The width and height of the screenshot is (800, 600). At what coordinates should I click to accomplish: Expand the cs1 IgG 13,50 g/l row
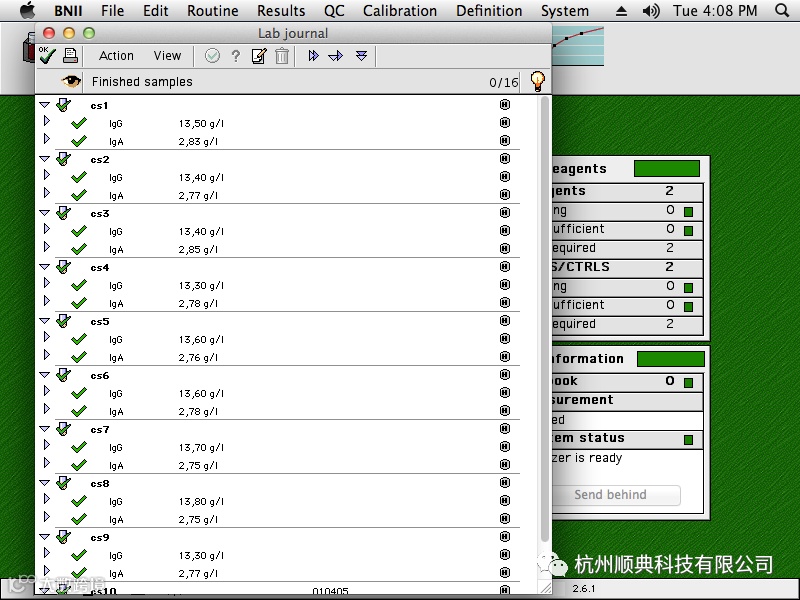(x=47, y=121)
